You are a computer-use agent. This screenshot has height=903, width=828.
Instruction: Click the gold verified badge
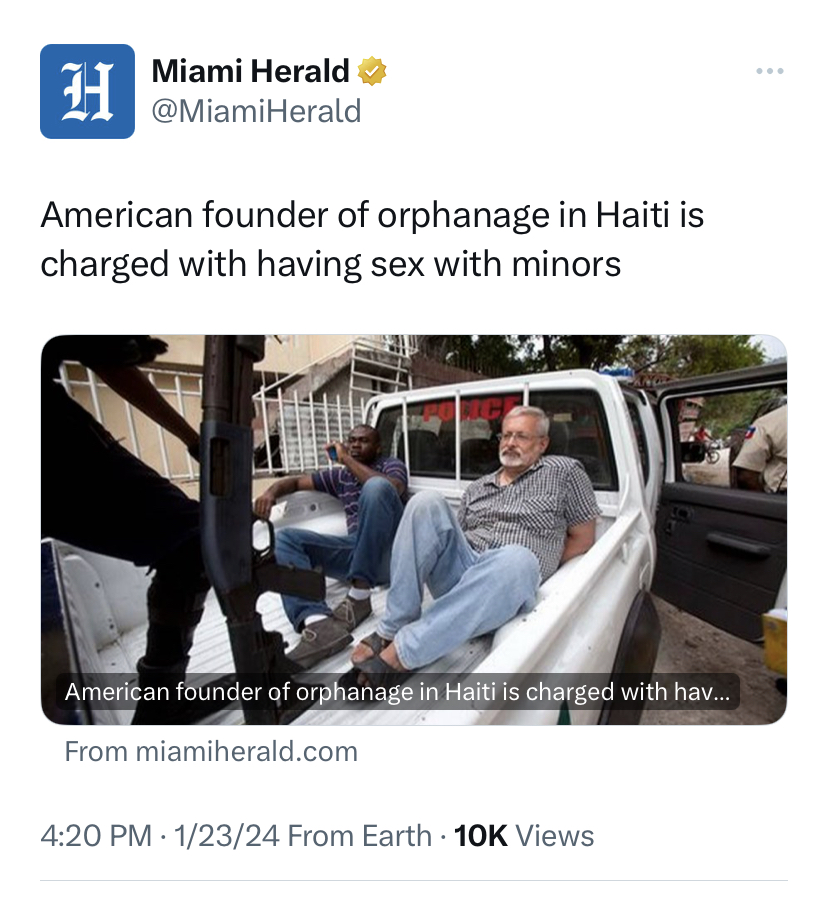pyautogui.click(x=372, y=71)
